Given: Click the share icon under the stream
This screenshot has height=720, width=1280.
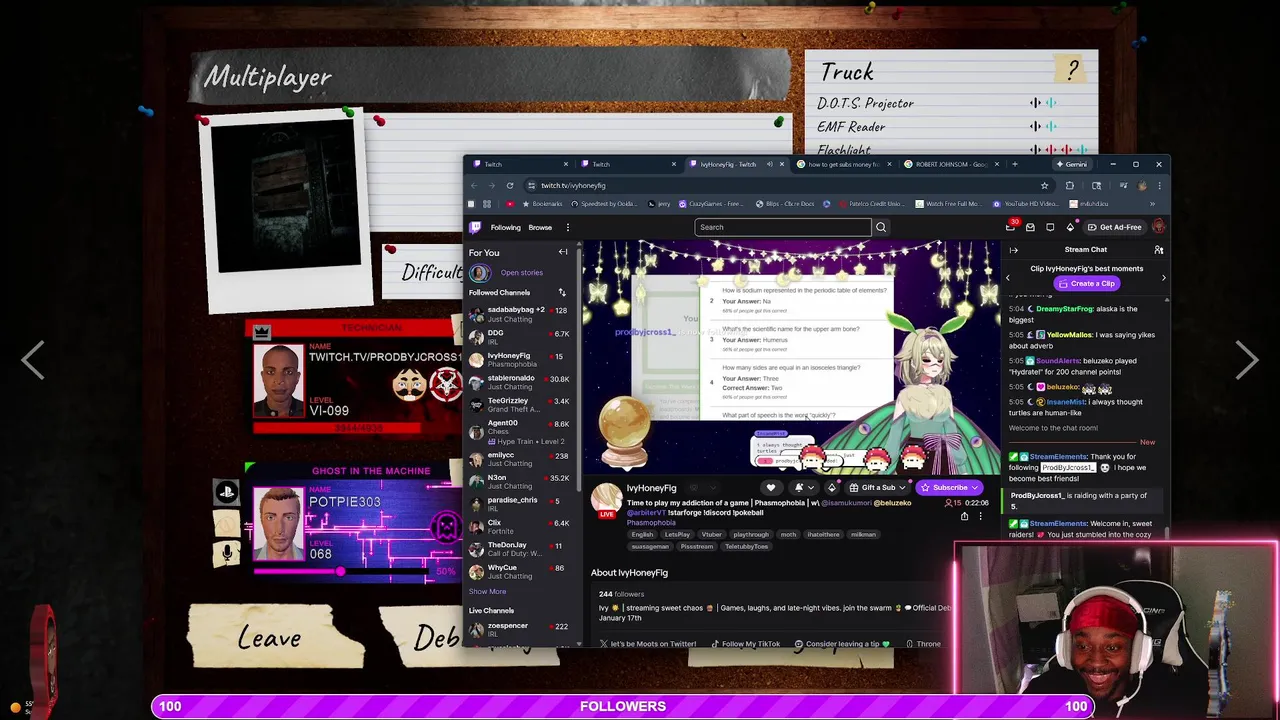Looking at the screenshot, I should click(964, 516).
